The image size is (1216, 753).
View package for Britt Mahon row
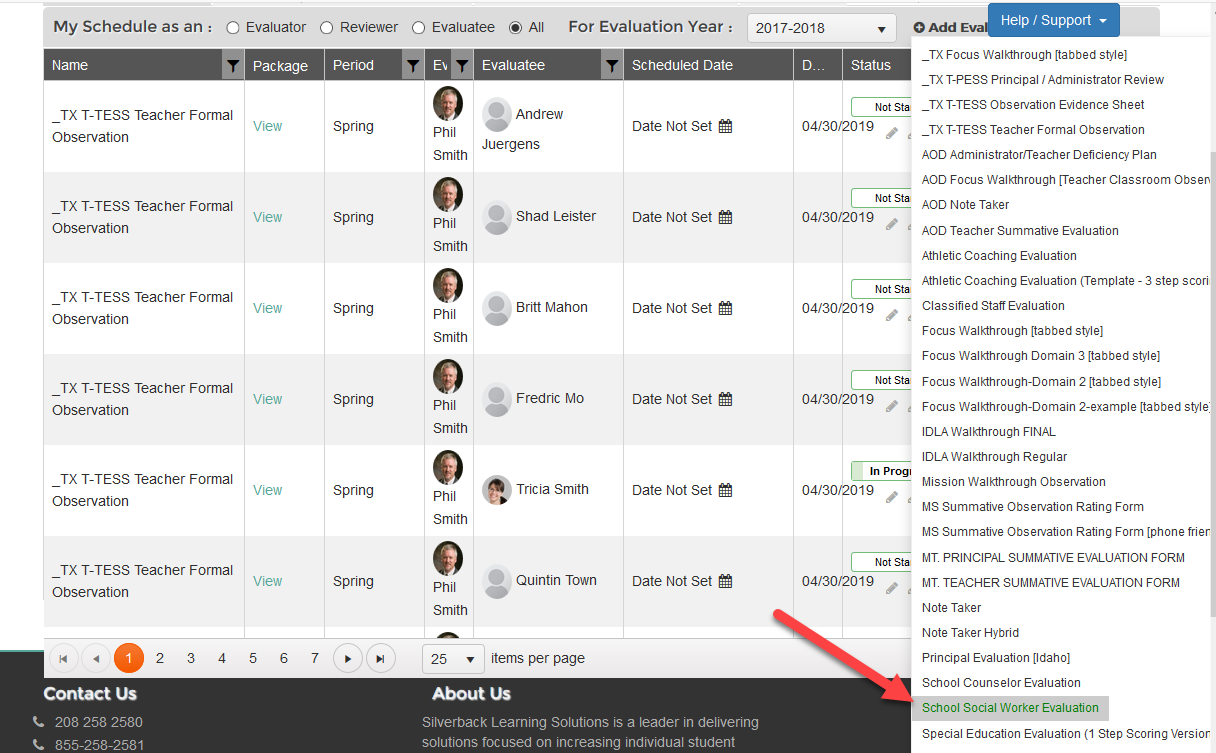(267, 308)
